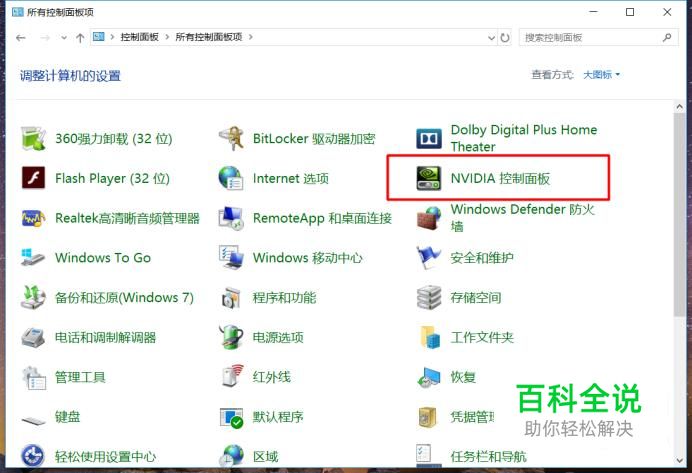Open the 安全和维护 link

[482, 258]
